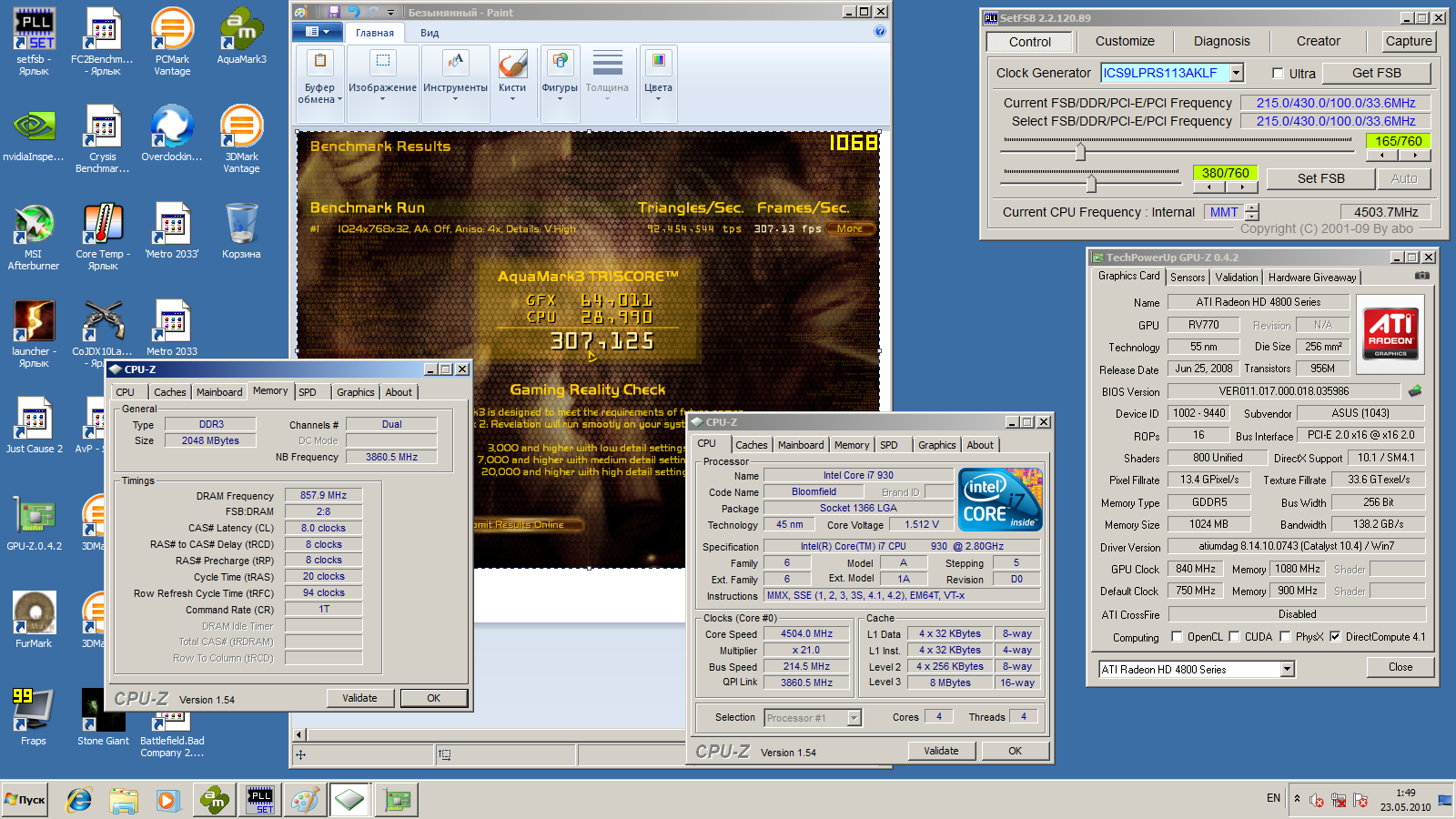Screen dimensions: 1456x819
Task: Launch Fraps desktop icon
Action: point(34,717)
